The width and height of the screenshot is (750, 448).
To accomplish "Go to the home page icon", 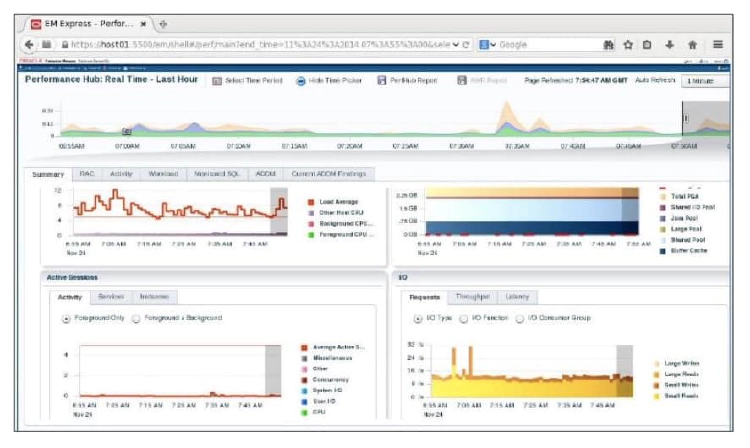I will [692, 44].
